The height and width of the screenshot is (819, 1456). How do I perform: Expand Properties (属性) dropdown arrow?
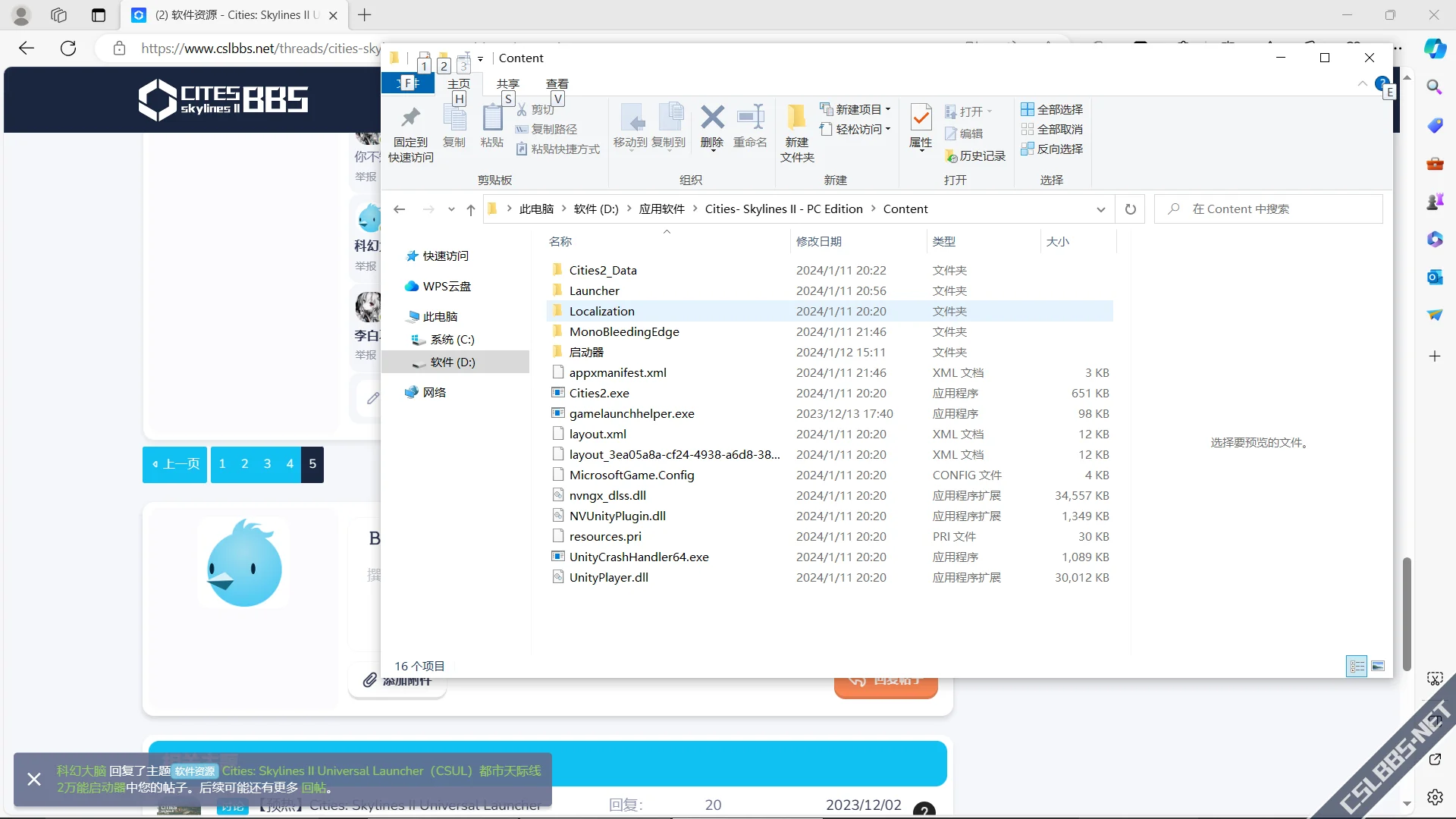click(x=921, y=151)
